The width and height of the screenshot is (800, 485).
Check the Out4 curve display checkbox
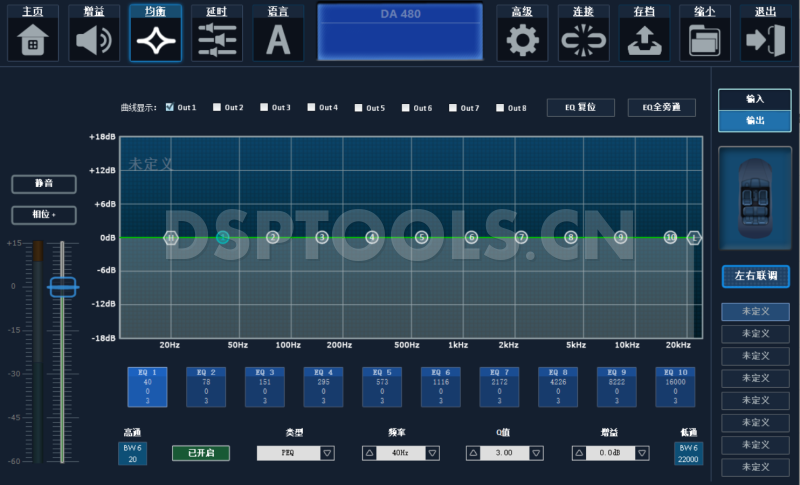[x=311, y=107]
